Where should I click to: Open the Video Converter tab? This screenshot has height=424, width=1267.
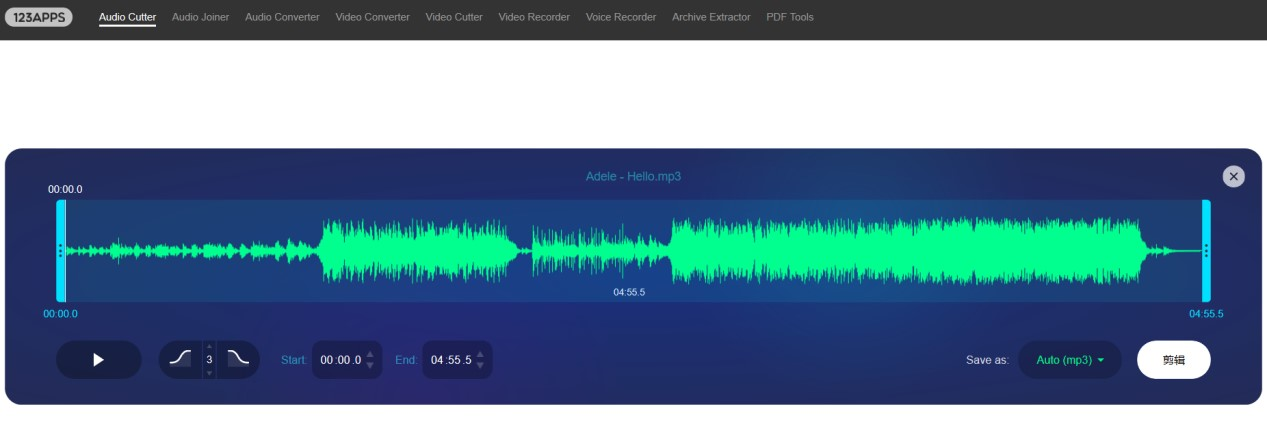click(372, 17)
